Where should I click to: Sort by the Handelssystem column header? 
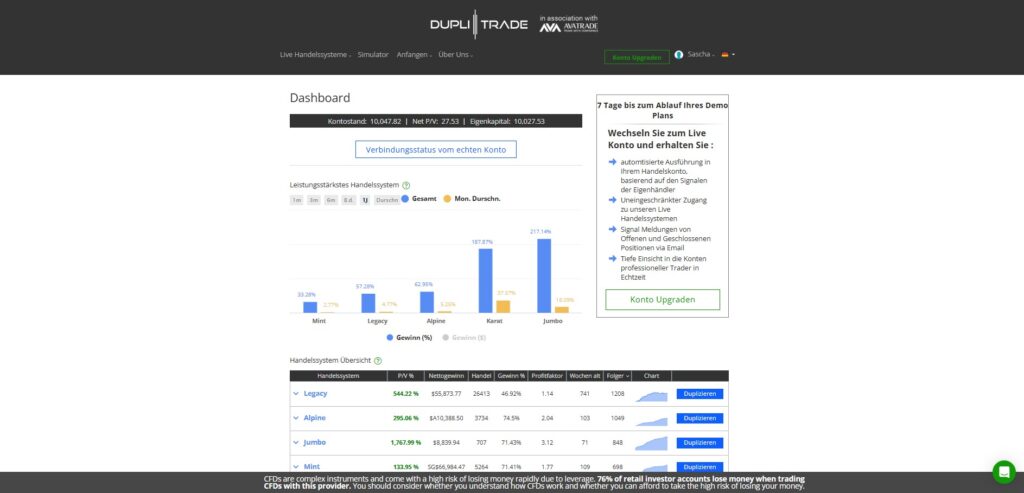pyautogui.click(x=338, y=376)
